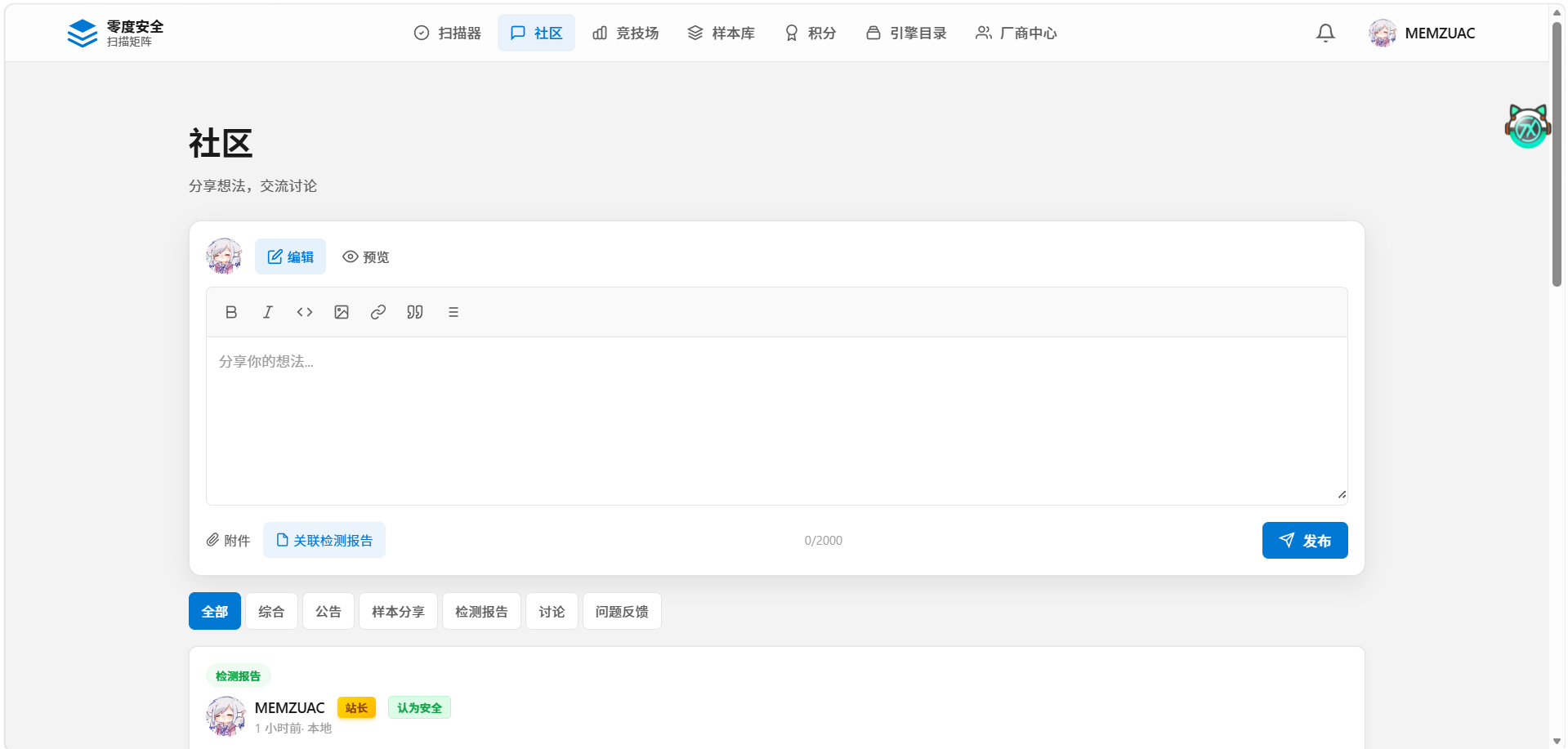Insert a hyperlink using link icon
Image resolution: width=1568 pixels, height=749 pixels.
378,312
